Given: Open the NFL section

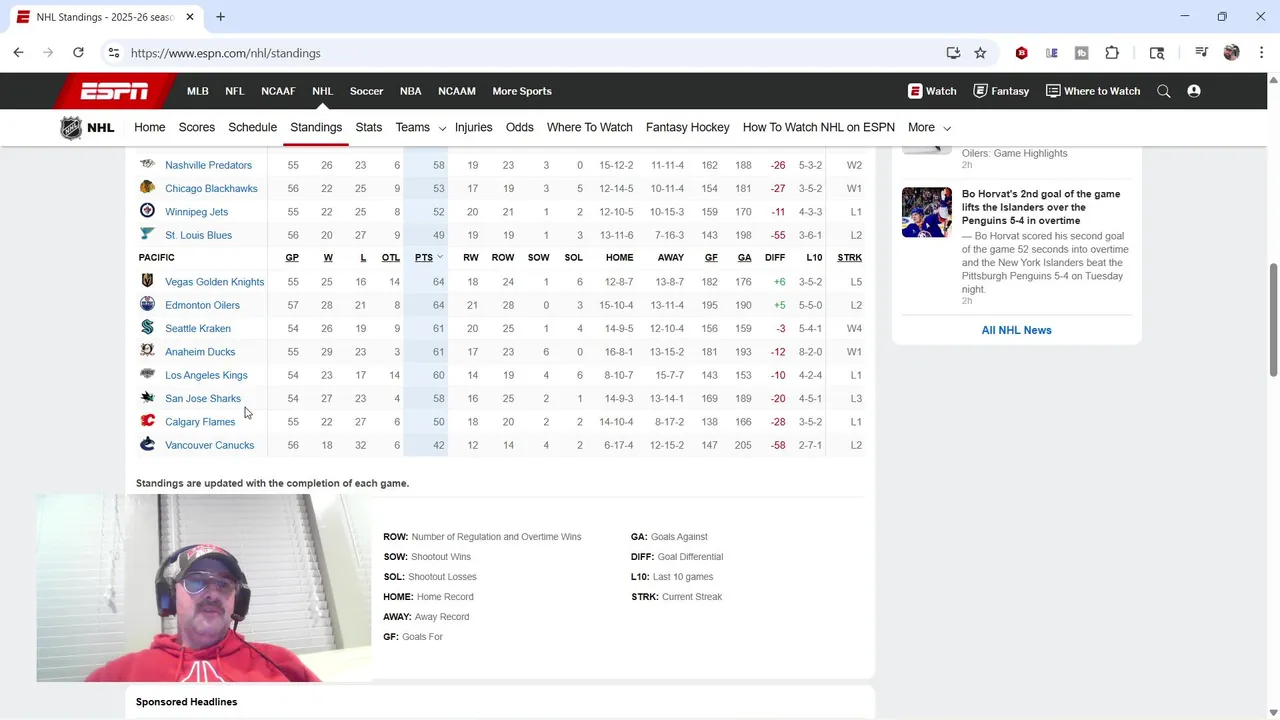Looking at the screenshot, I should pyautogui.click(x=235, y=91).
